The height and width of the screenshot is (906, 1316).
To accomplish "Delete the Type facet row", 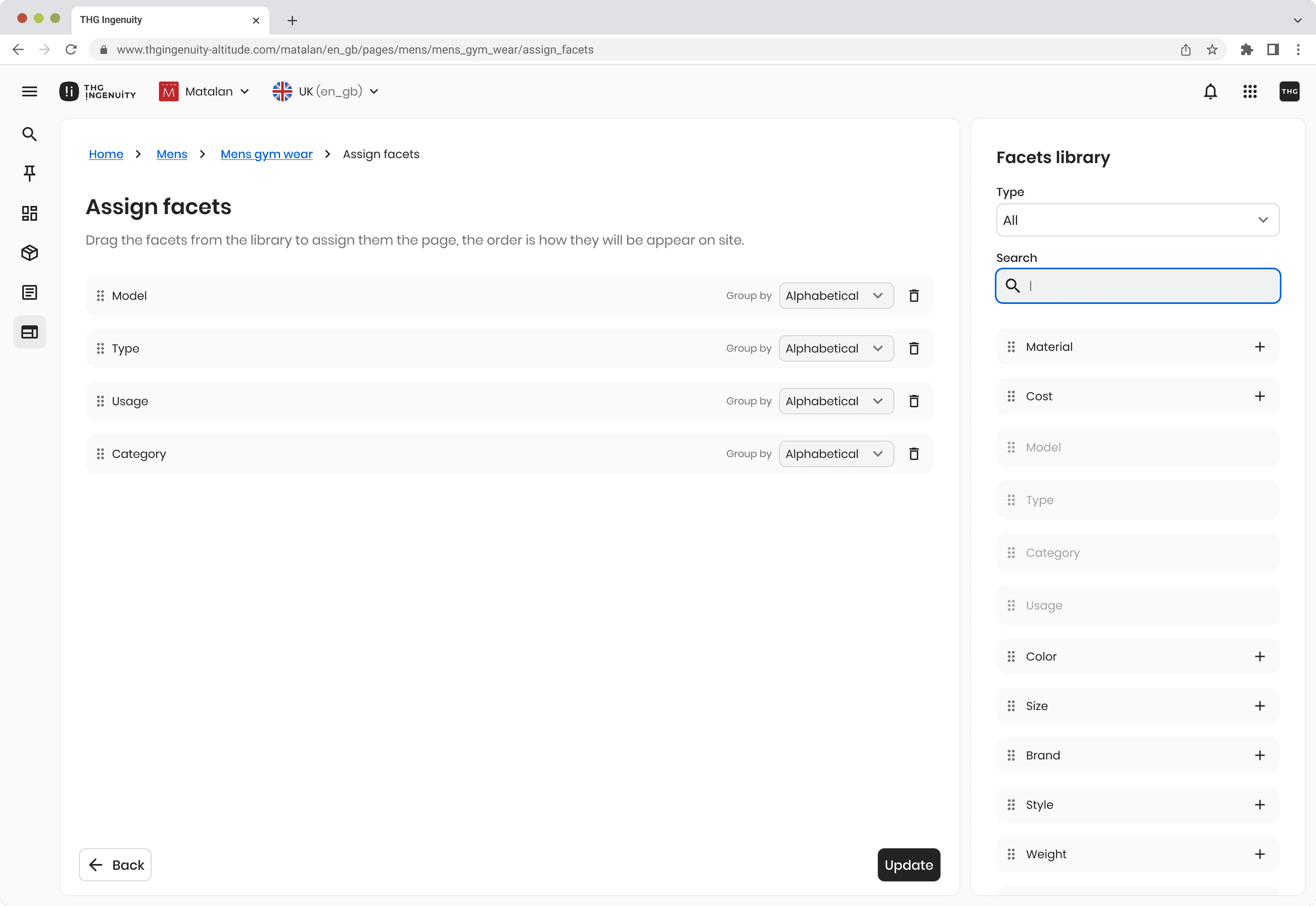I will click(x=914, y=348).
